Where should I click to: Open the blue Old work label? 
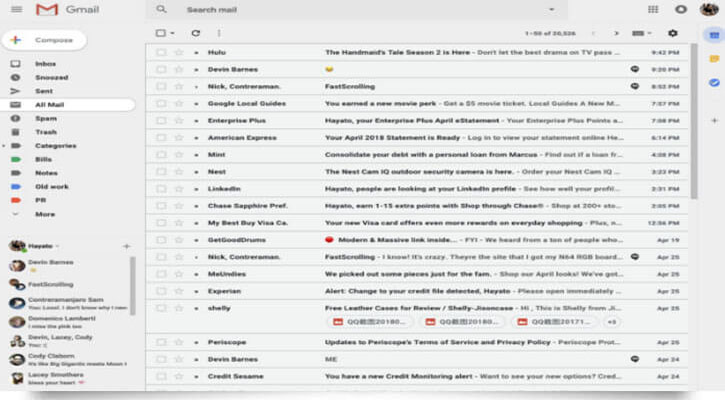[52, 187]
